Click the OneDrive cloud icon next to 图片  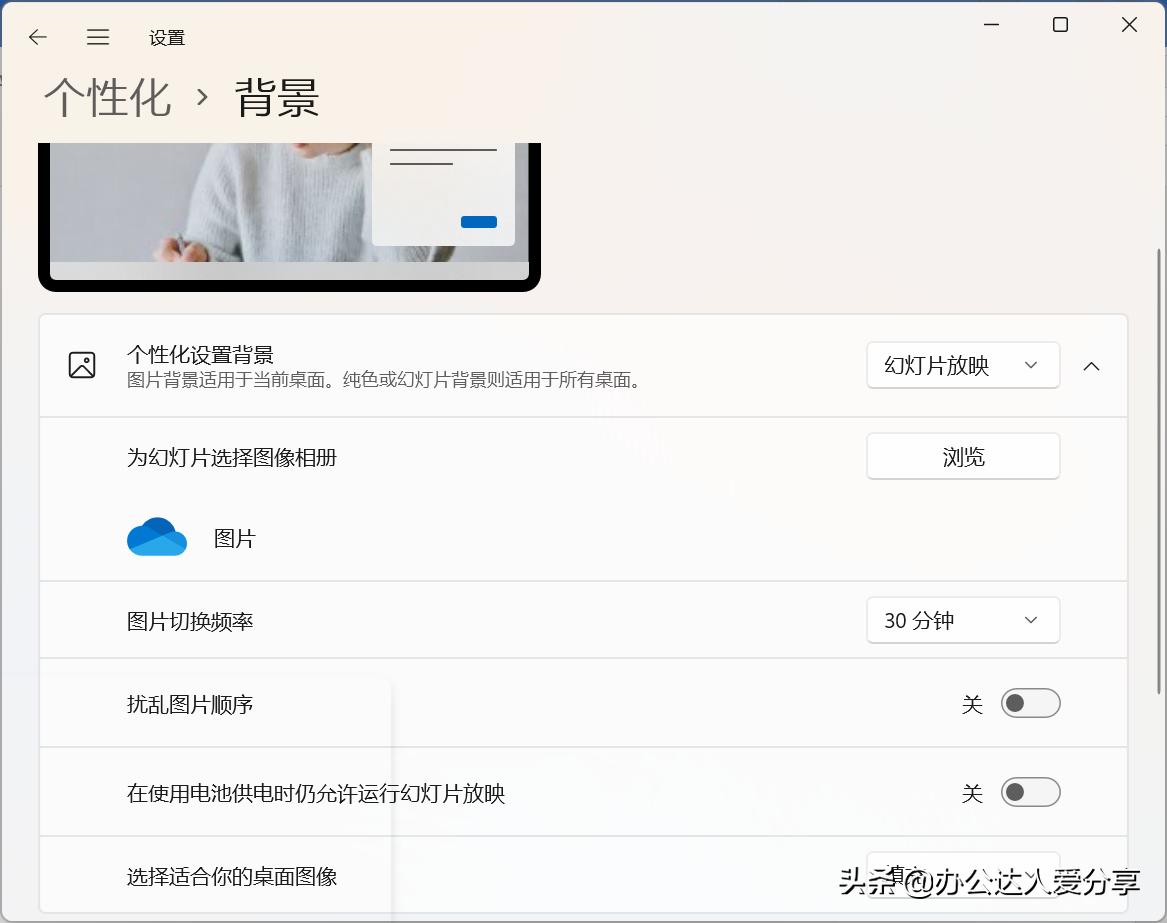point(156,537)
